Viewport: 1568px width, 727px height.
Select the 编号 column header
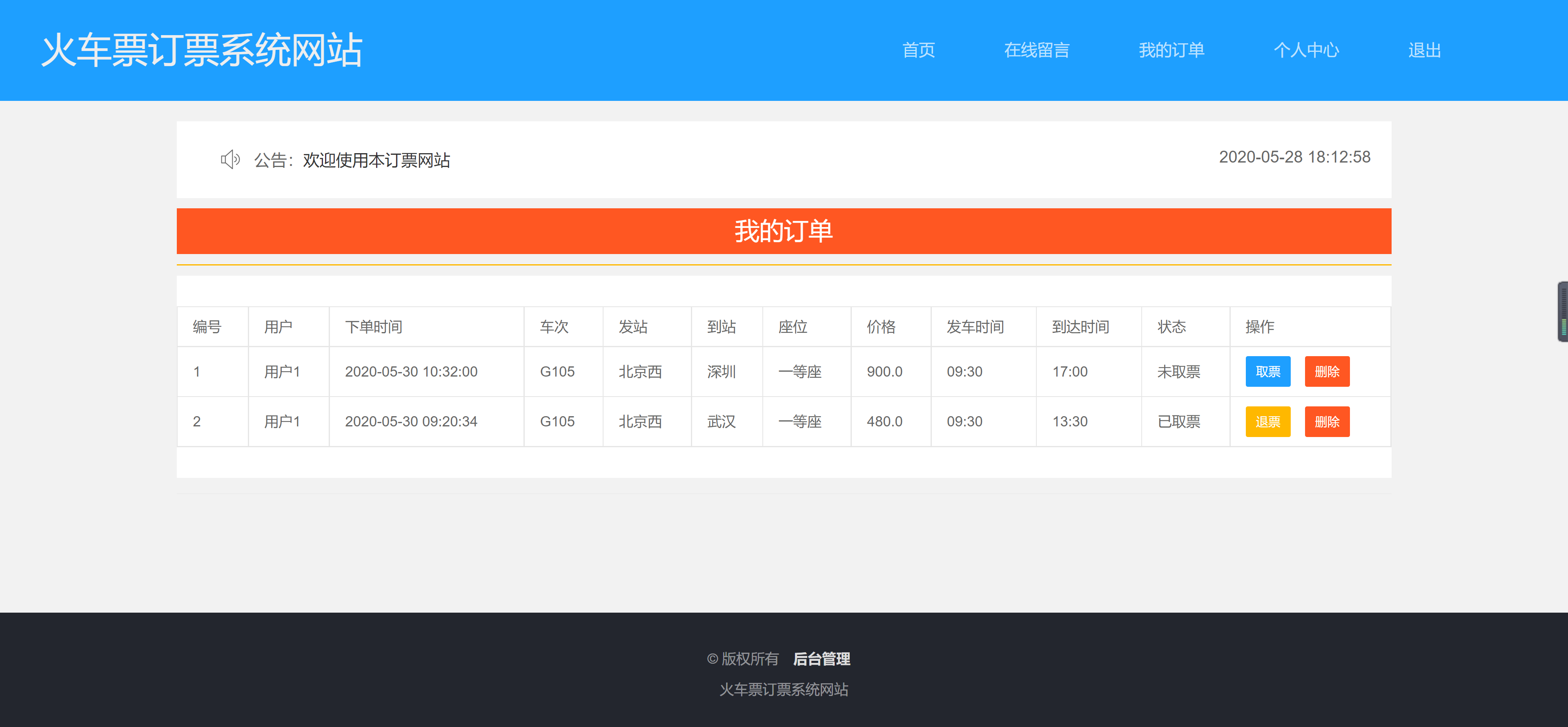[x=206, y=326]
